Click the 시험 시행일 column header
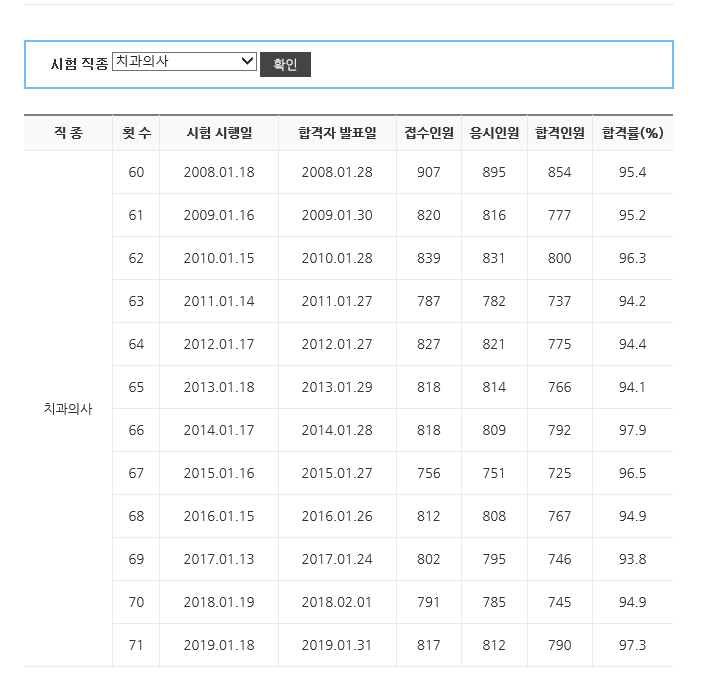This screenshot has width=712, height=673. [x=219, y=133]
